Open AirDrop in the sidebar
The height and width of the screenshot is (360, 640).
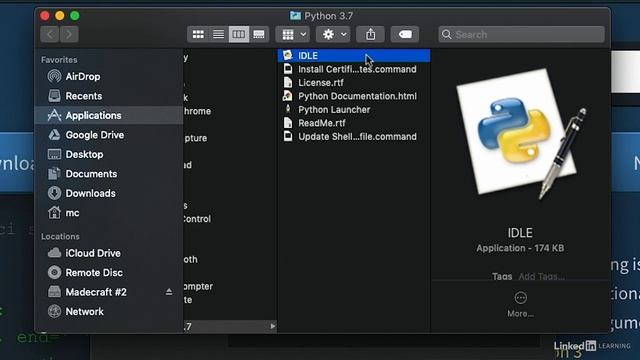tap(109, 76)
